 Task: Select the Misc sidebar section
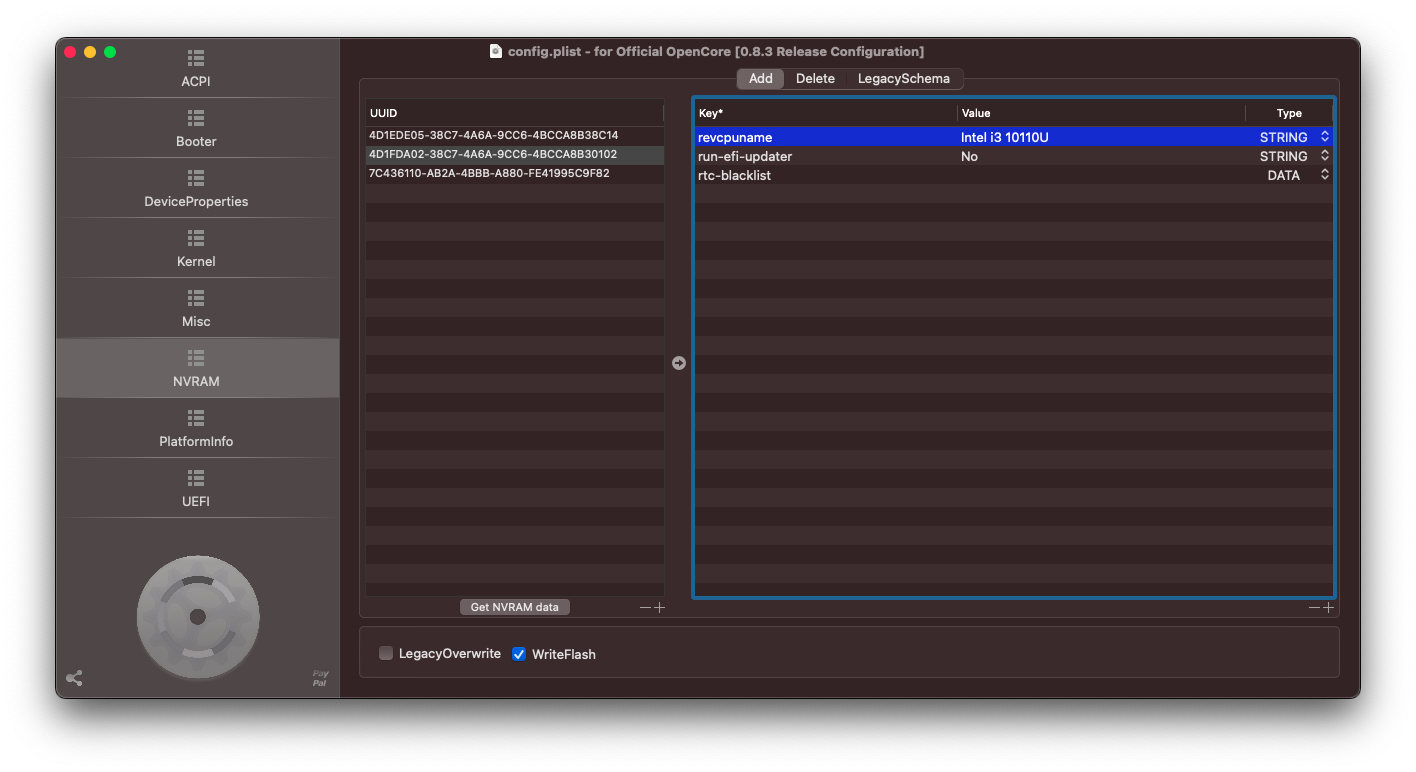196,309
